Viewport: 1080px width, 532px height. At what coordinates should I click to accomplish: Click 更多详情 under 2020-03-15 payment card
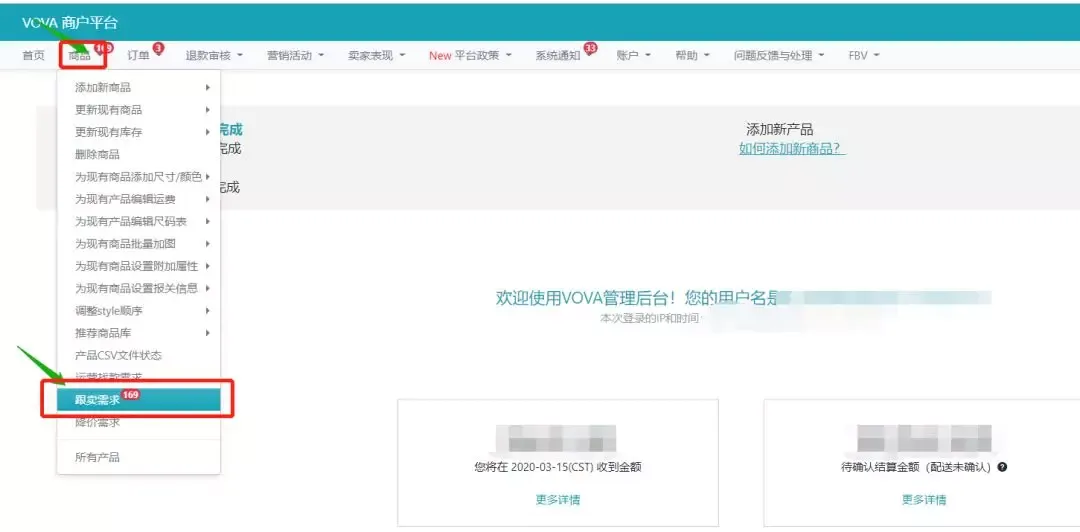pos(558,500)
